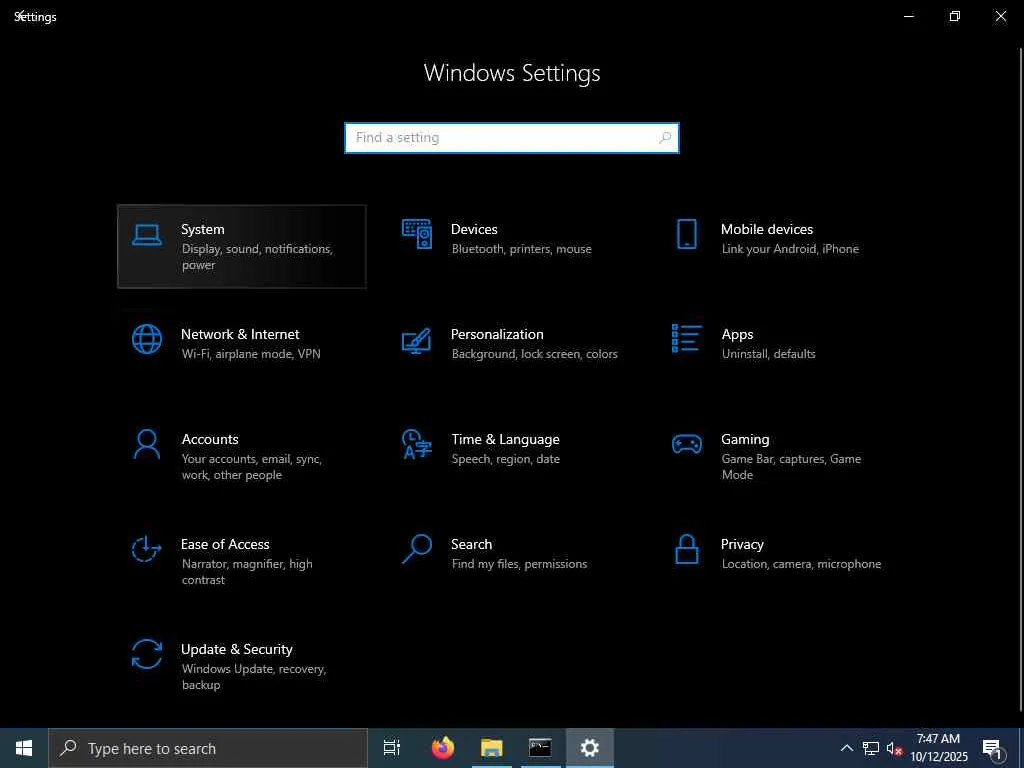
Task: Open the Ease of Access icon
Action: 146,549
